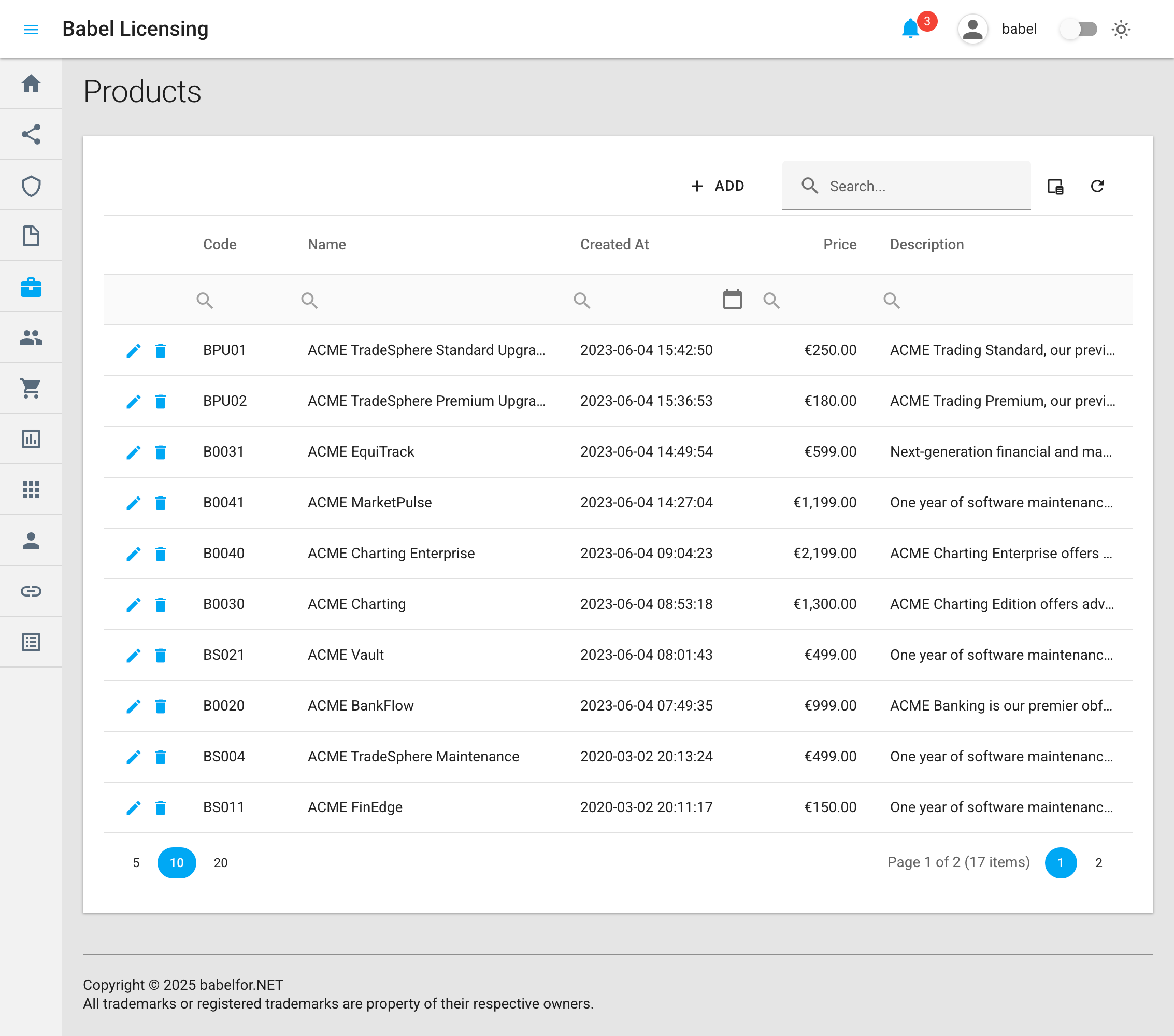Open the column chooser icon
This screenshot has width=1174, height=1036.
pos(1055,186)
